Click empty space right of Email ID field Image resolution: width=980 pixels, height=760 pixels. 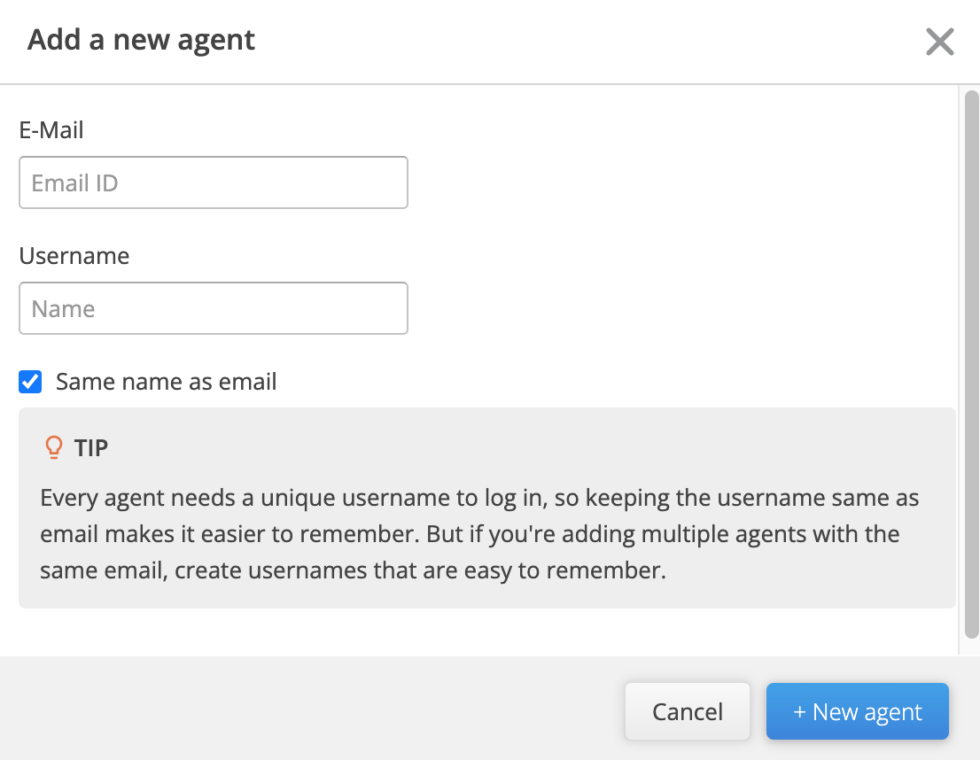[680, 183]
